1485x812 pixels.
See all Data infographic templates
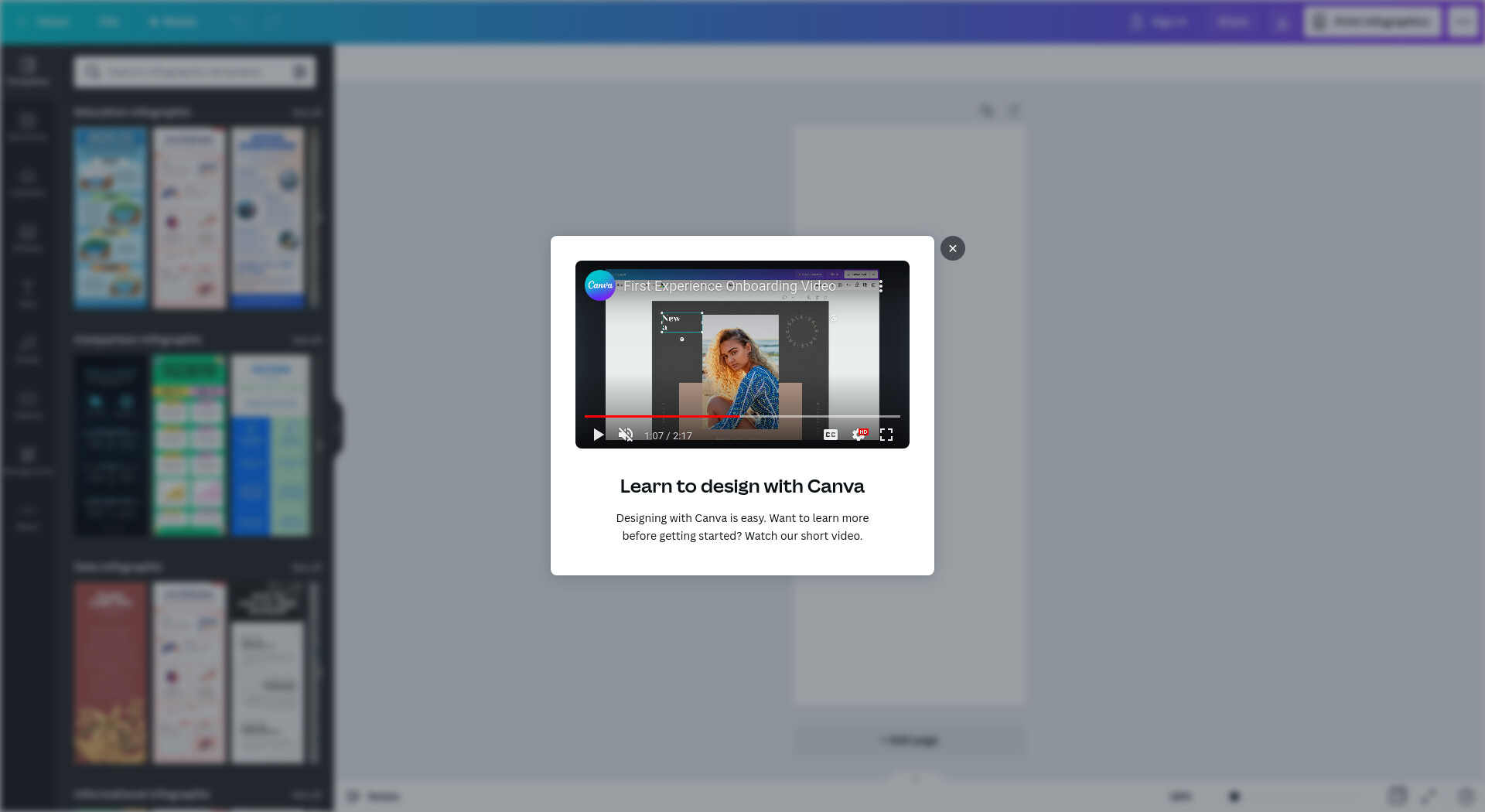[x=306, y=567]
